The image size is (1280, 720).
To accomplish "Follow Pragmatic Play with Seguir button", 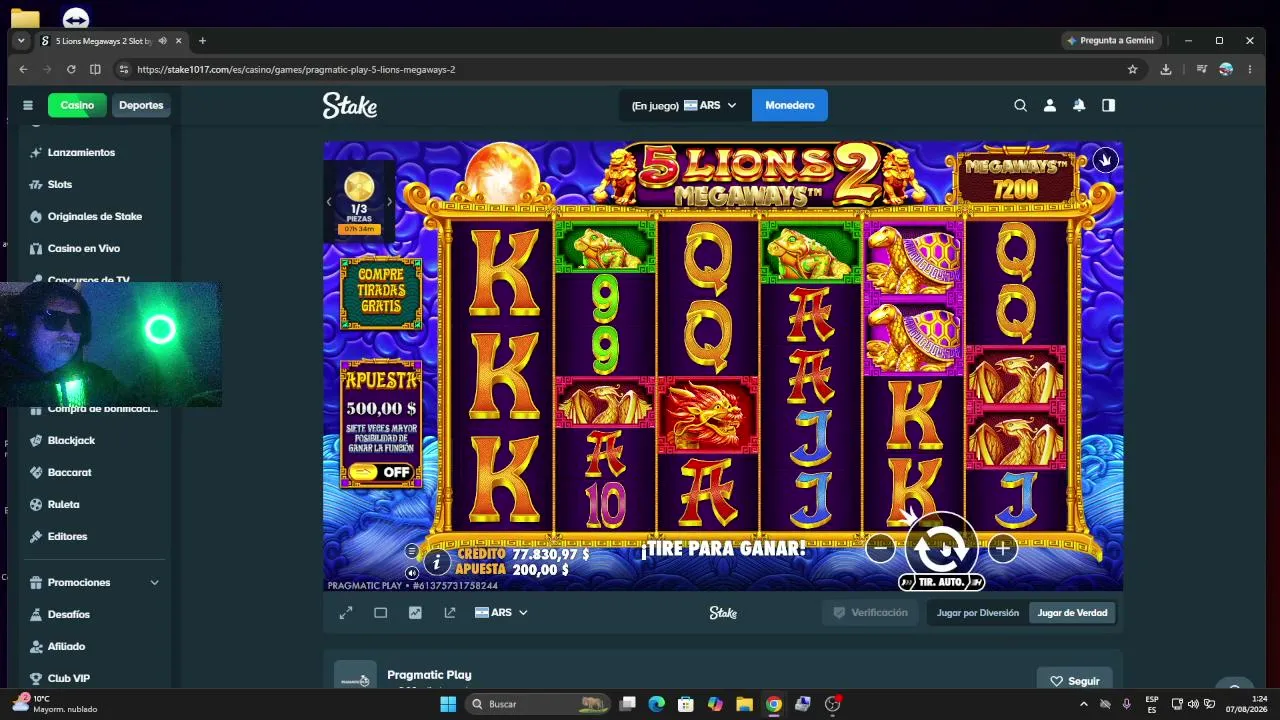I will 1074,681.
